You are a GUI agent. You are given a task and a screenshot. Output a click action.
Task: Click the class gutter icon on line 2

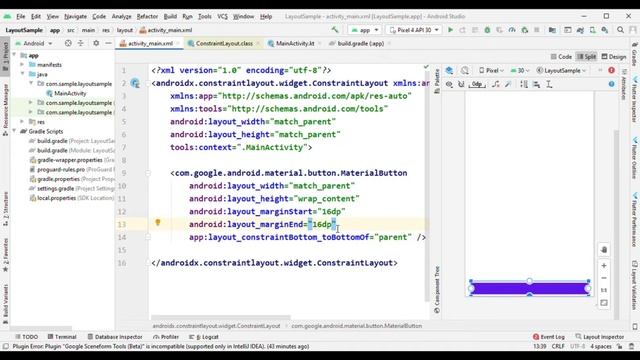135,83
